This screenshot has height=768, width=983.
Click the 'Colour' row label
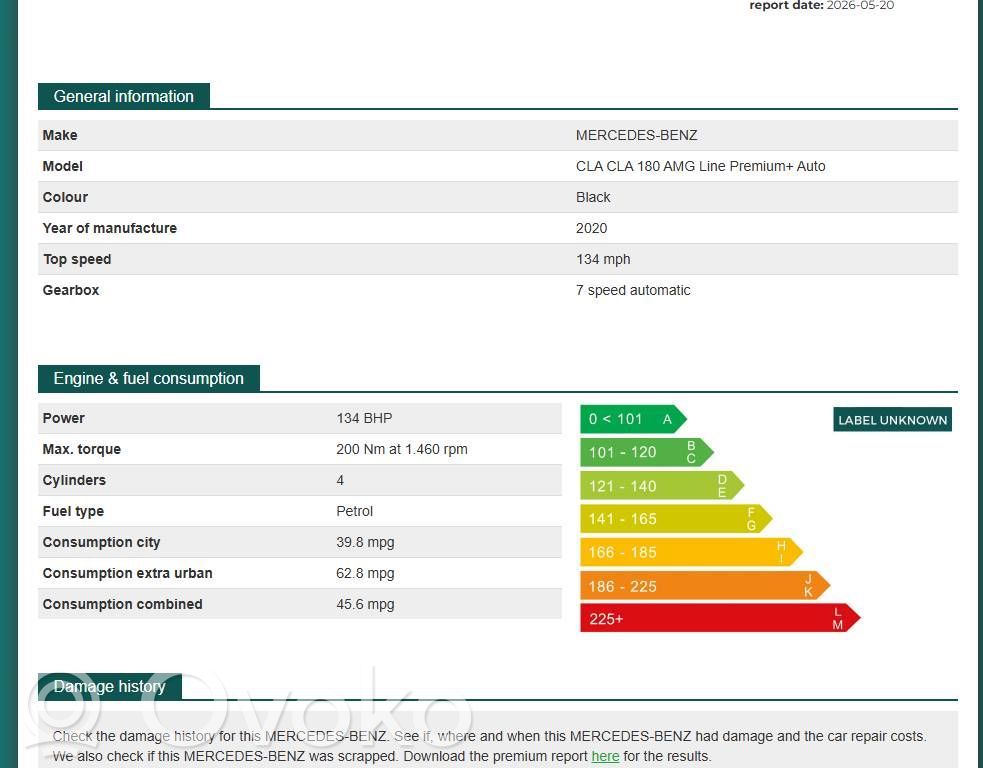pyautogui.click(x=65, y=197)
